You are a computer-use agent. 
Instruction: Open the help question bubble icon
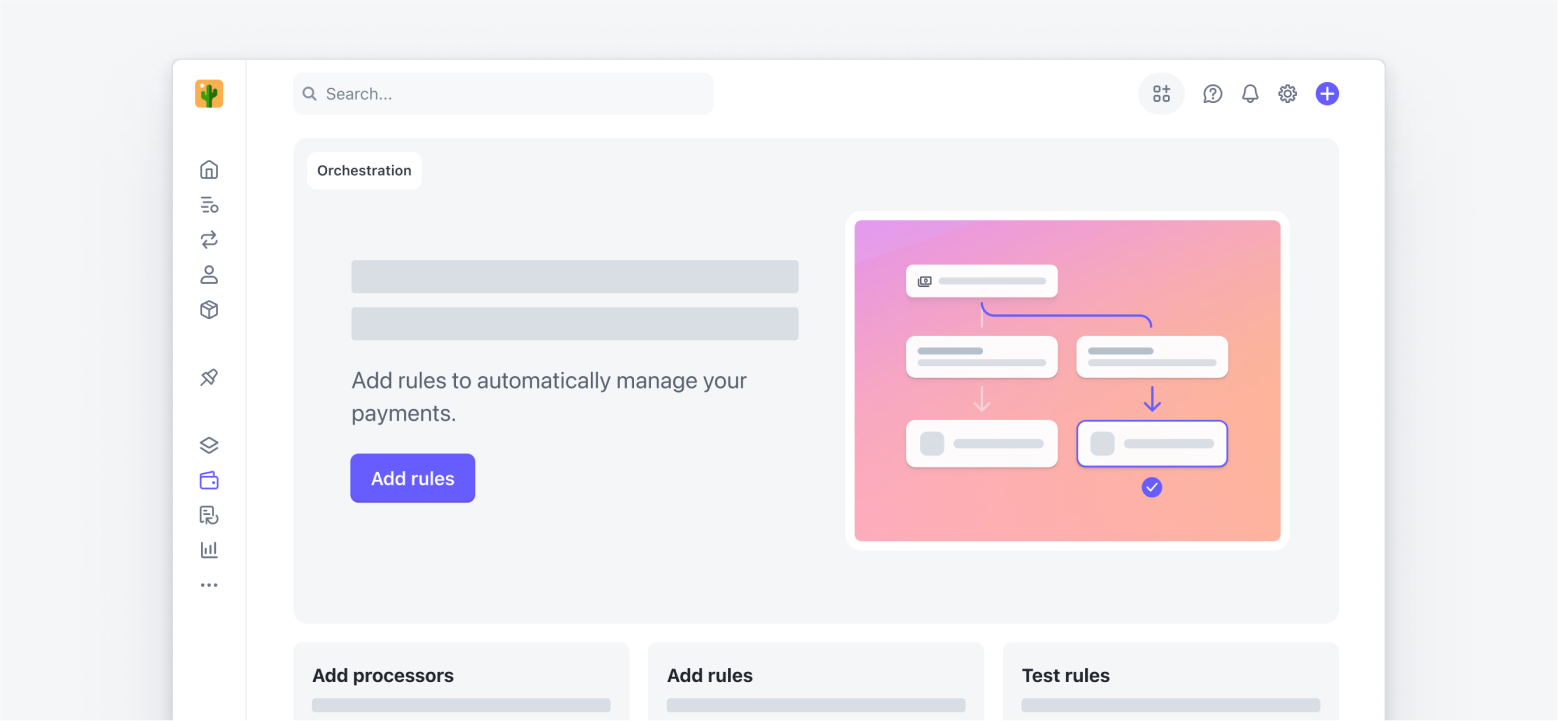1212,94
